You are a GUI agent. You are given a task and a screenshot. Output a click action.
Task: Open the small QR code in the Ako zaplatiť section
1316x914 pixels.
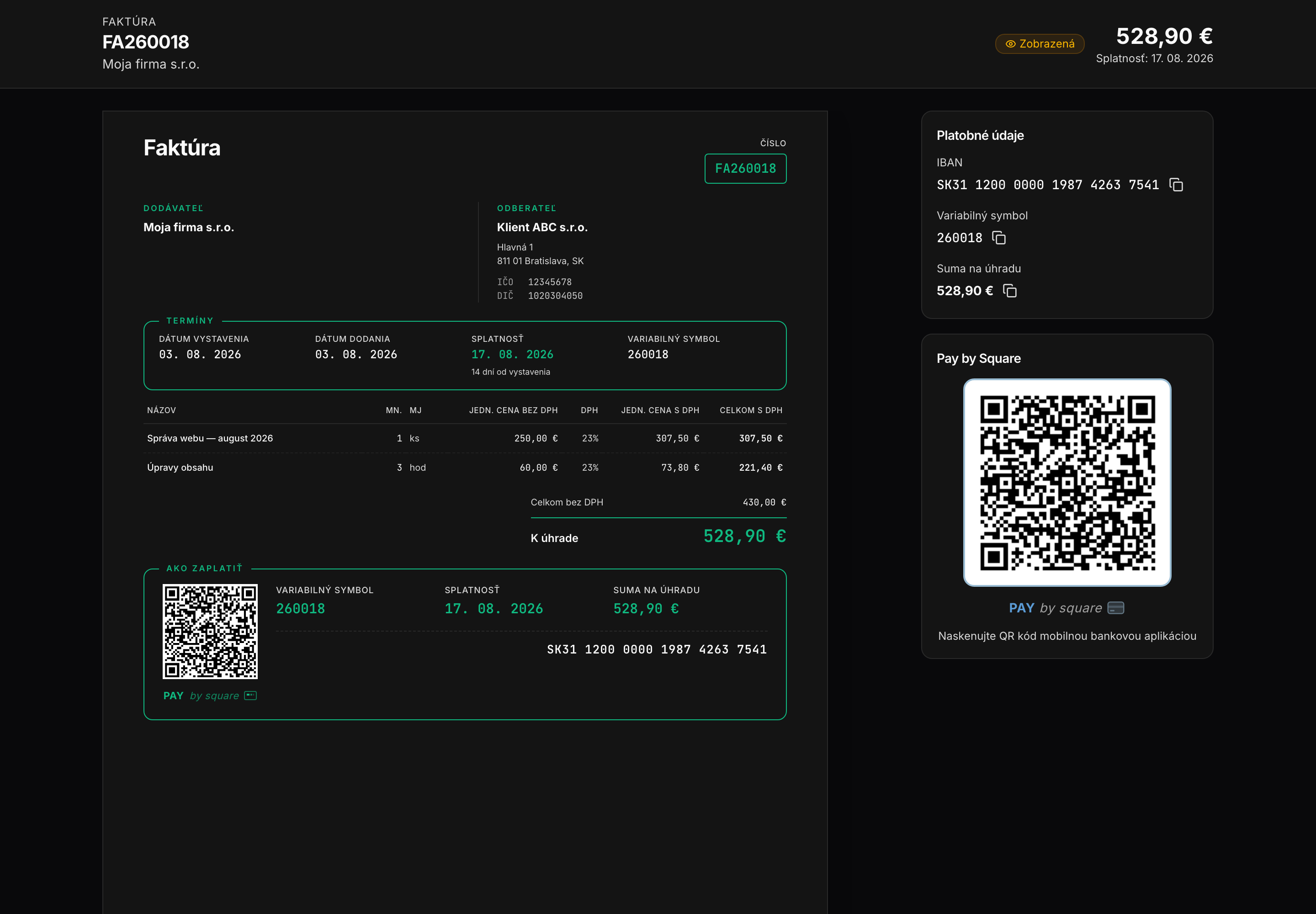coord(210,631)
